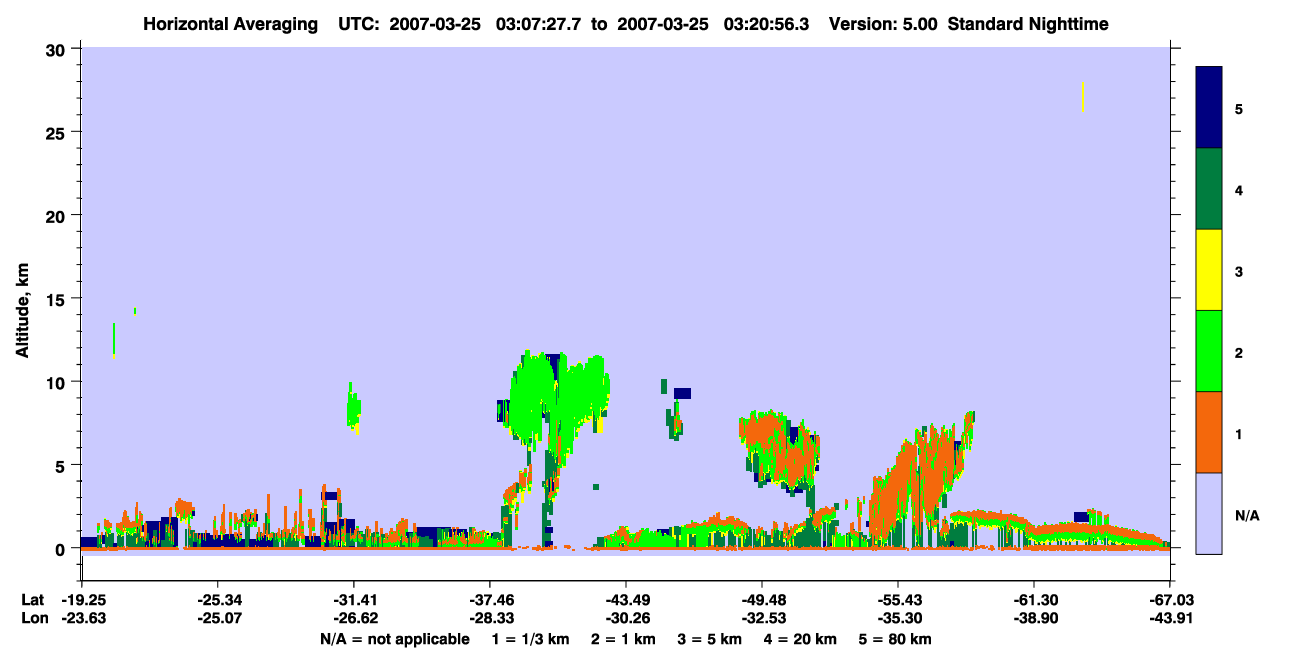
Task: Click latitude value -67.03
Action: pyautogui.click(x=1170, y=600)
